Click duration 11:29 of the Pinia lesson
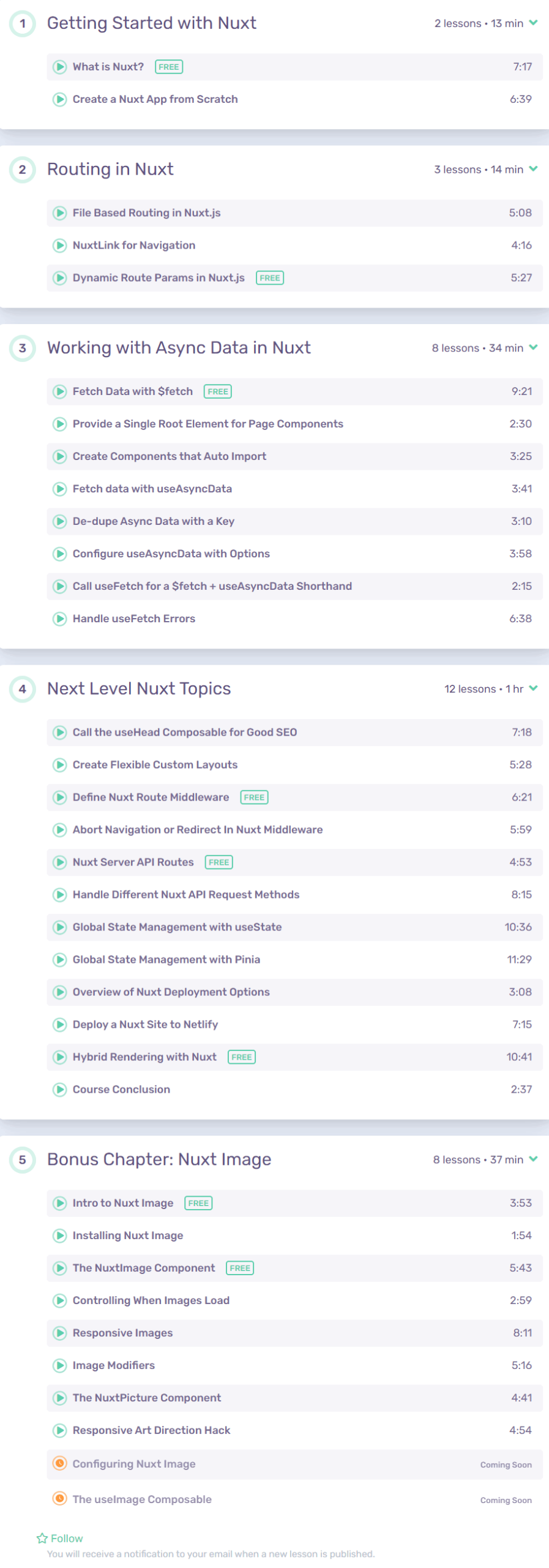 519,960
